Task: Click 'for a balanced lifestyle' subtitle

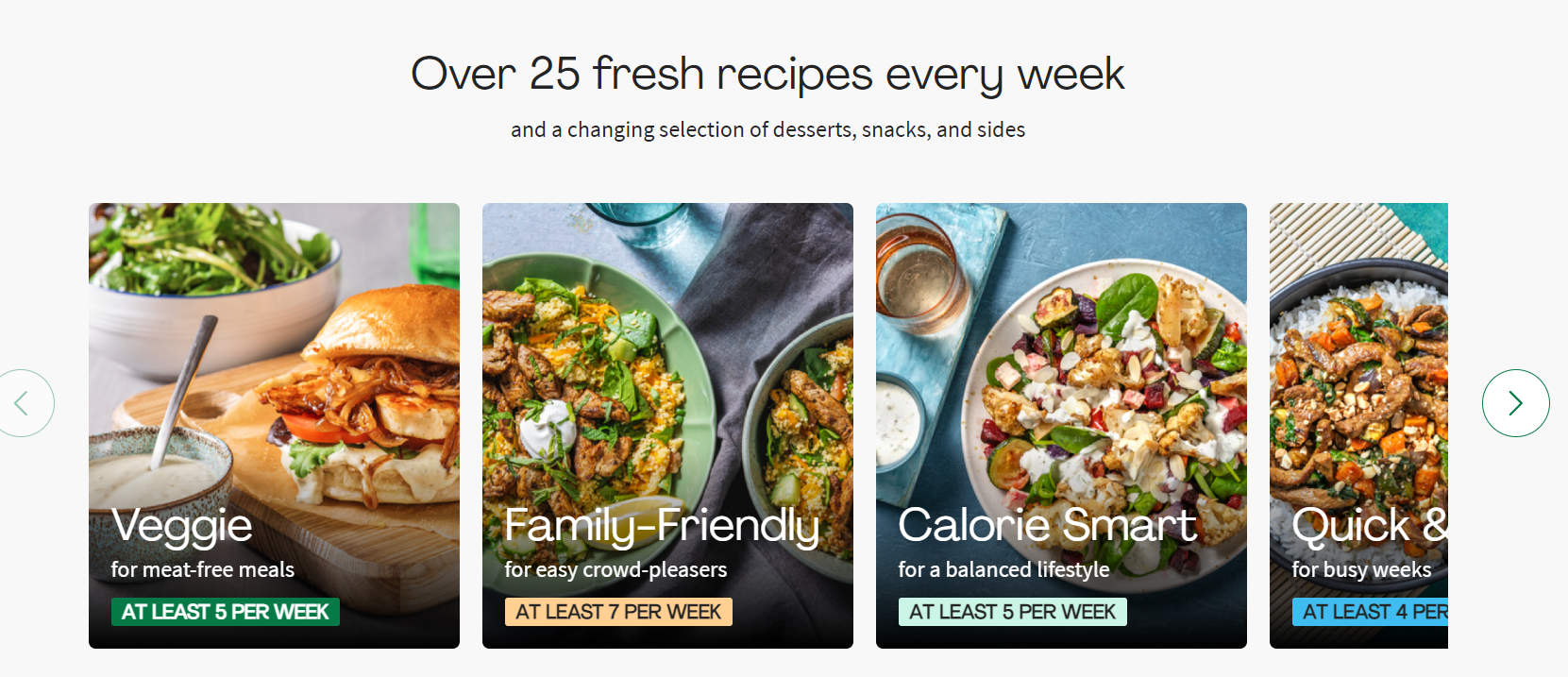Action: 1003,569
